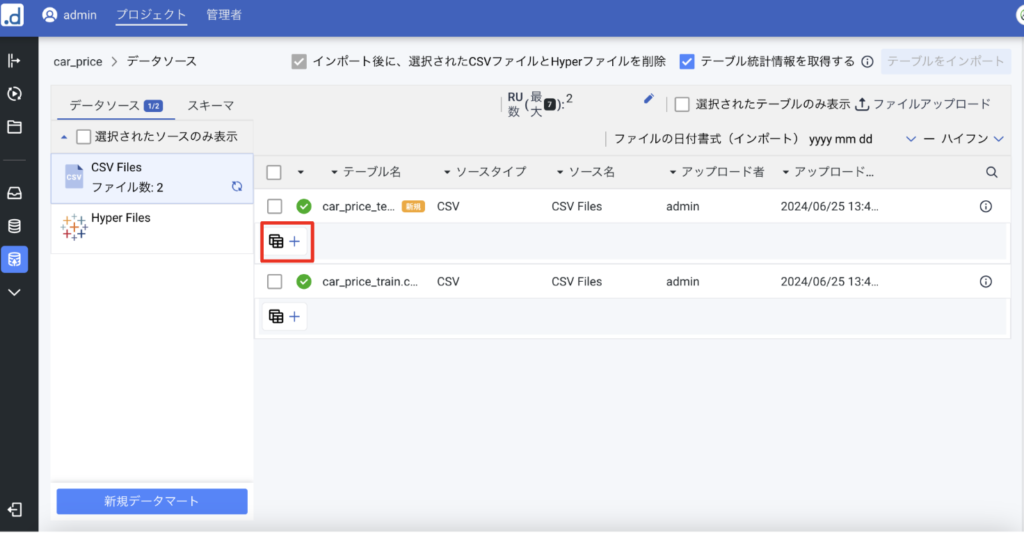Click the admin username label
Screen dimensions: 1024x533
point(80,14)
